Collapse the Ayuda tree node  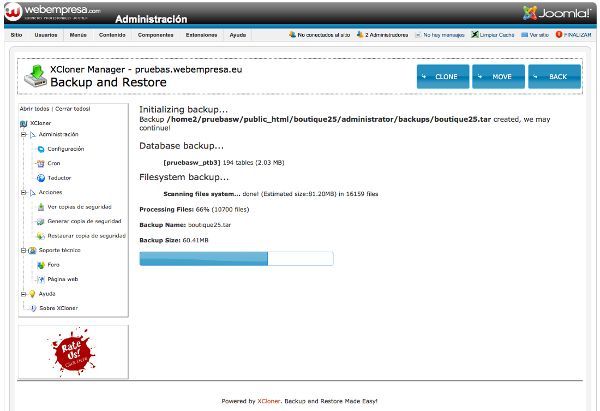[x=24, y=294]
